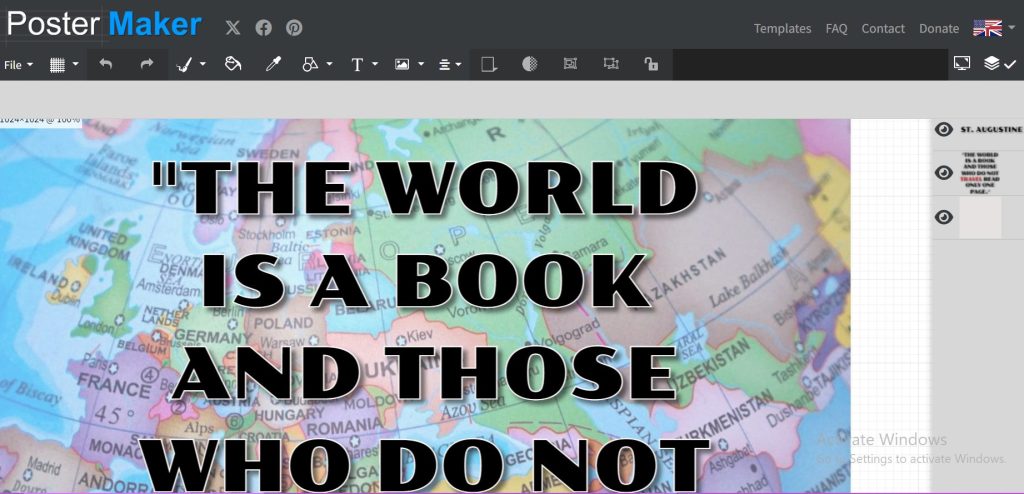
Task: Click the half-tone opacity circle icon
Action: 530,63
